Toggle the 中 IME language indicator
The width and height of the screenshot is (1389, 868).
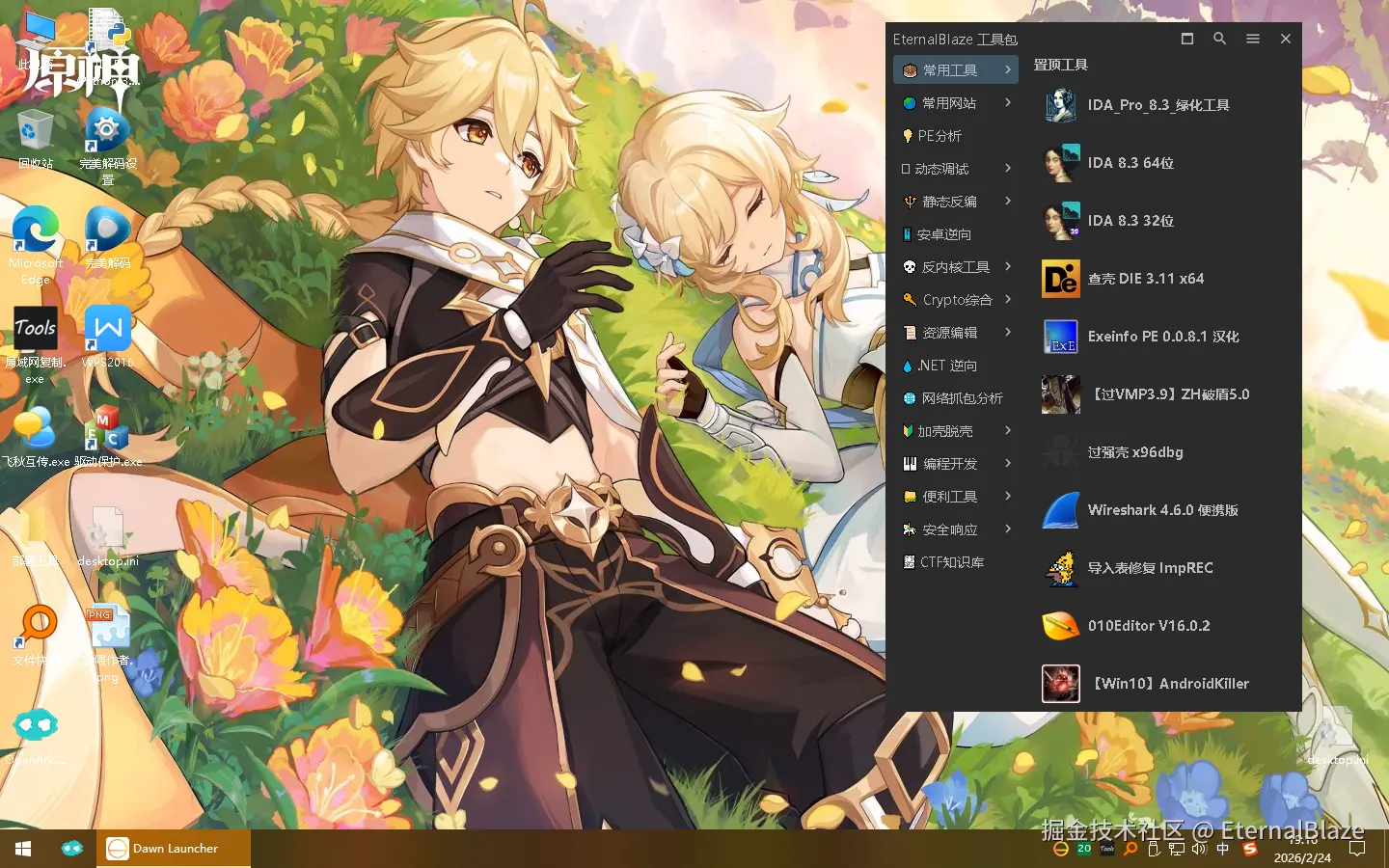click(1223, 849)
